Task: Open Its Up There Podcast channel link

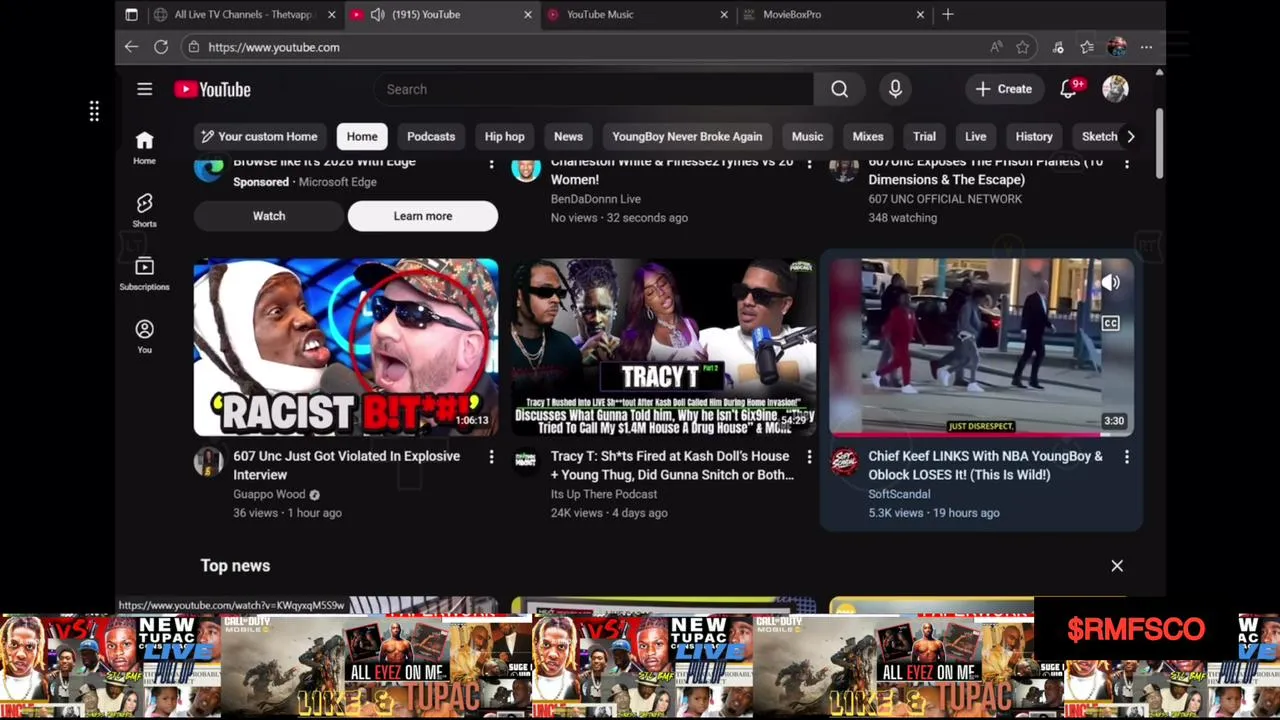Action: pyautogui.click(x=604, y=494)
